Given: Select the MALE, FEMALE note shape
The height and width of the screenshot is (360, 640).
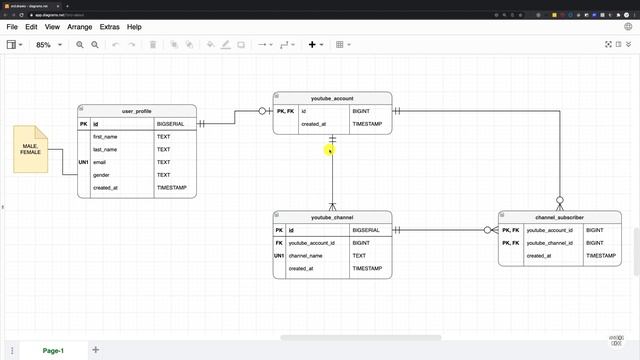Looking at the screenshot, I should coord(31,149).
